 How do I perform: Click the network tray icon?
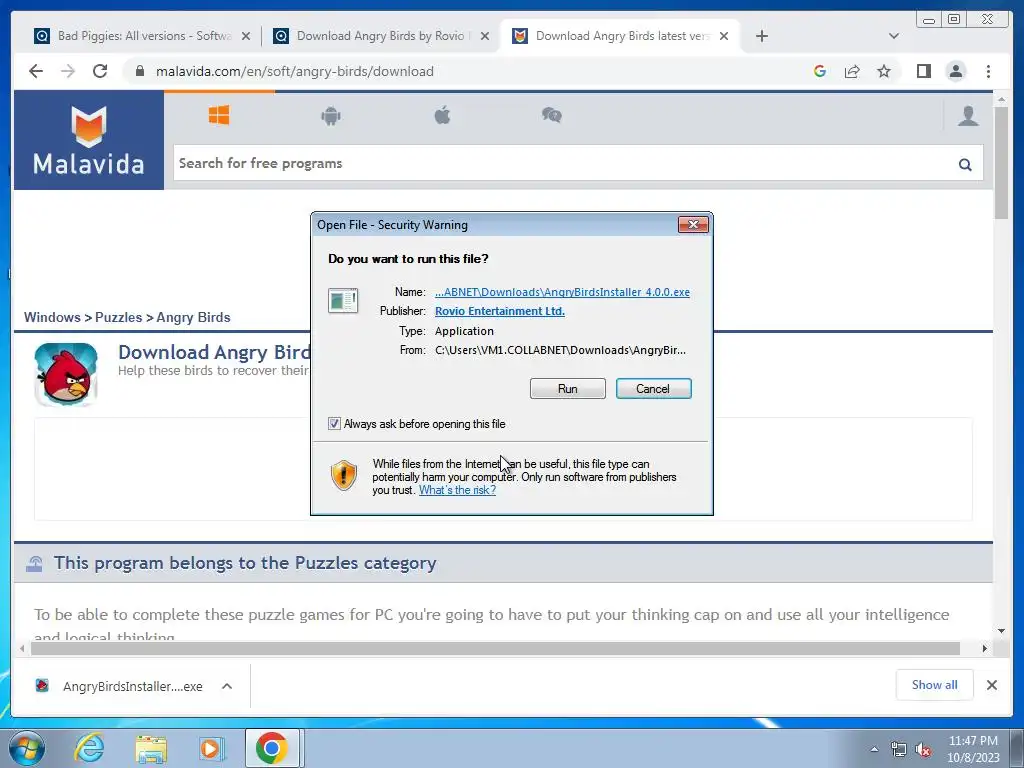pyautogui.click(x=899, y=750)
